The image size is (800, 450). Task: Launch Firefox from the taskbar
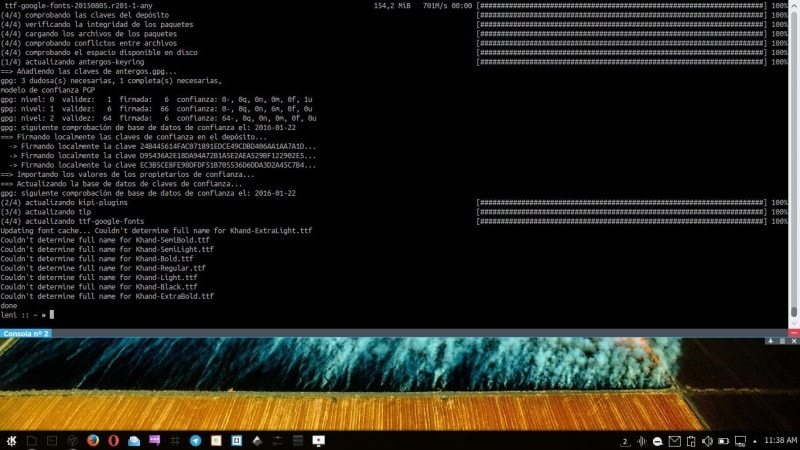tap(93, 441)
